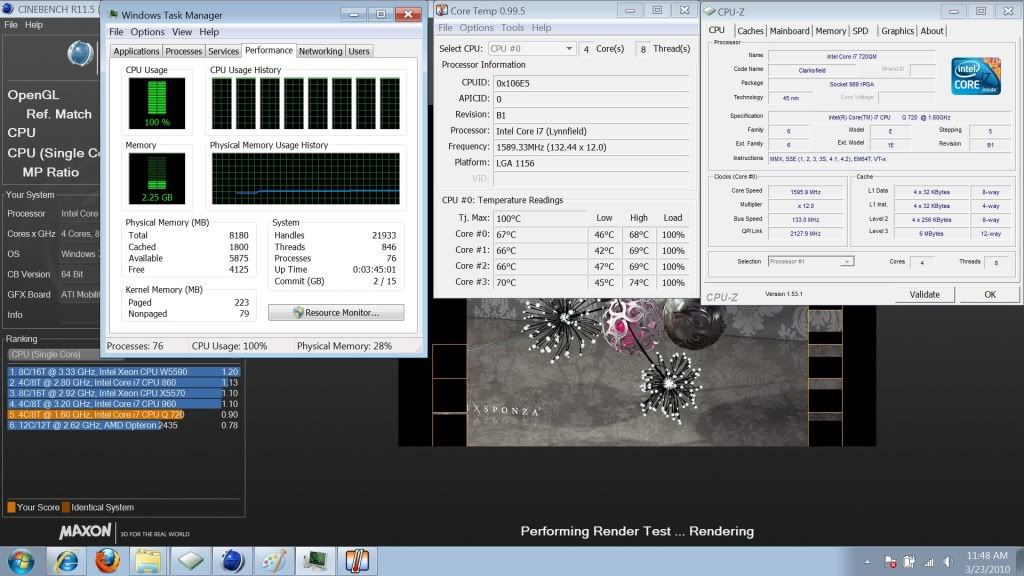Open the Graphics tab in CPU-Z
This screenshot has width=1024, height=576.
coord(897,31)
